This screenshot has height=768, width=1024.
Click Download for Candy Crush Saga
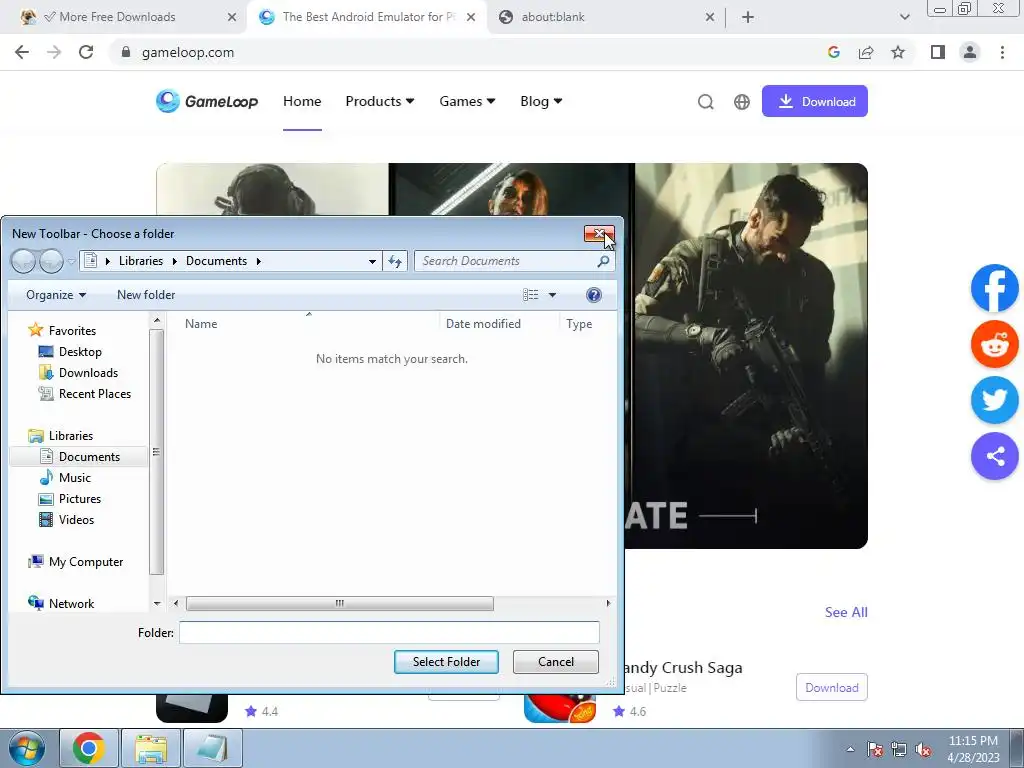[x=831, y=688]
